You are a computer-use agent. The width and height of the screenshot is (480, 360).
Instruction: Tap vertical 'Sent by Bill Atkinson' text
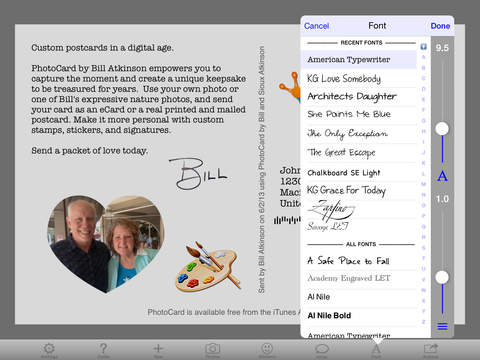point(262,170)
